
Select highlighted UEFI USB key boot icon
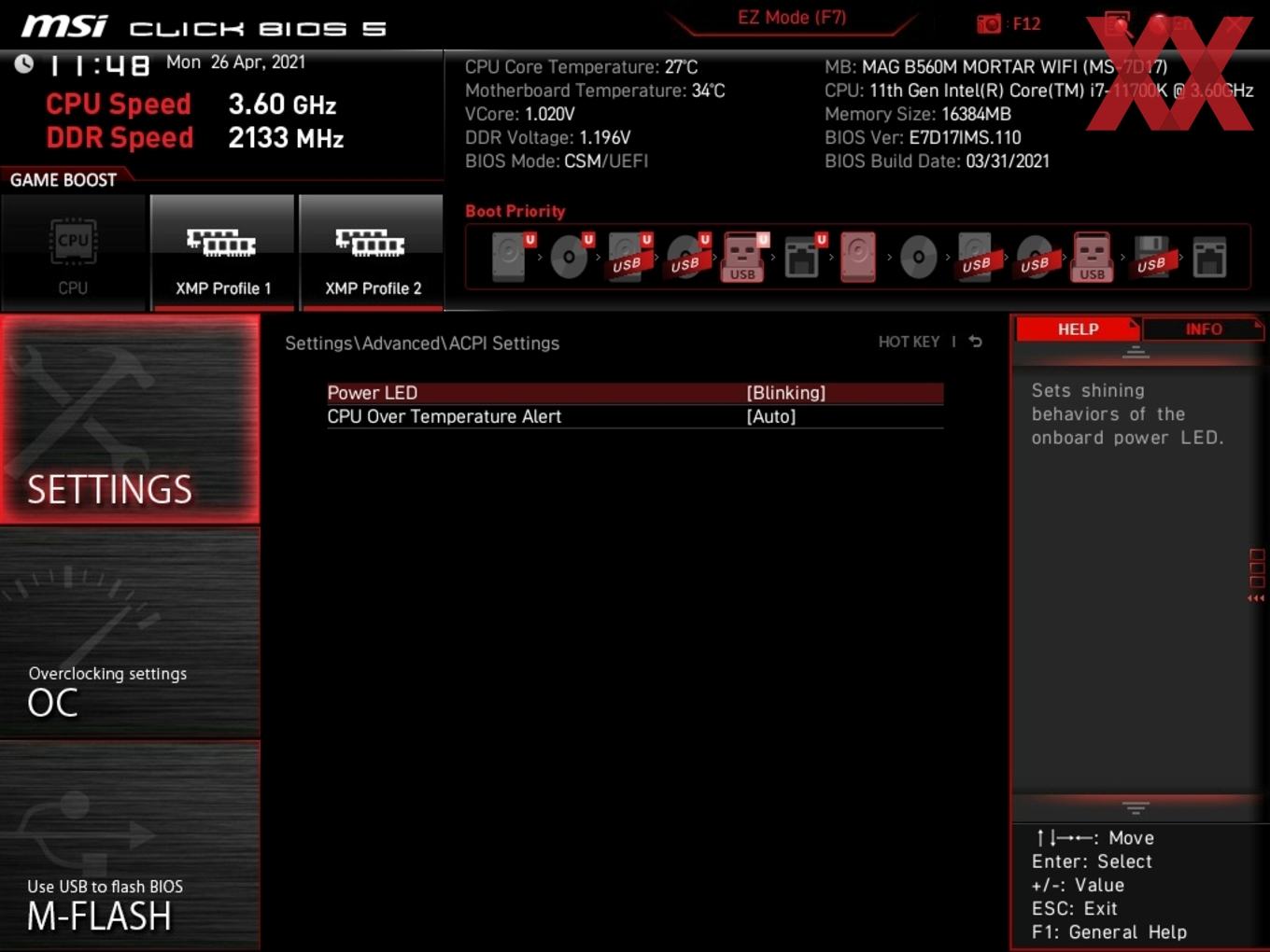click(745, 257)
